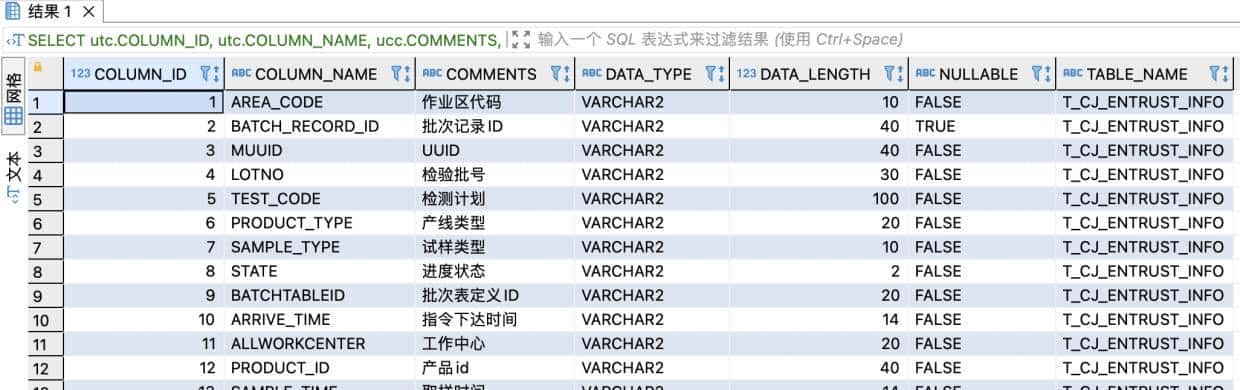Select T_CJ_ENTRUST_INFO table name in MUUID row
This screenshot has width=1240, height=390.
(1145, 150)
